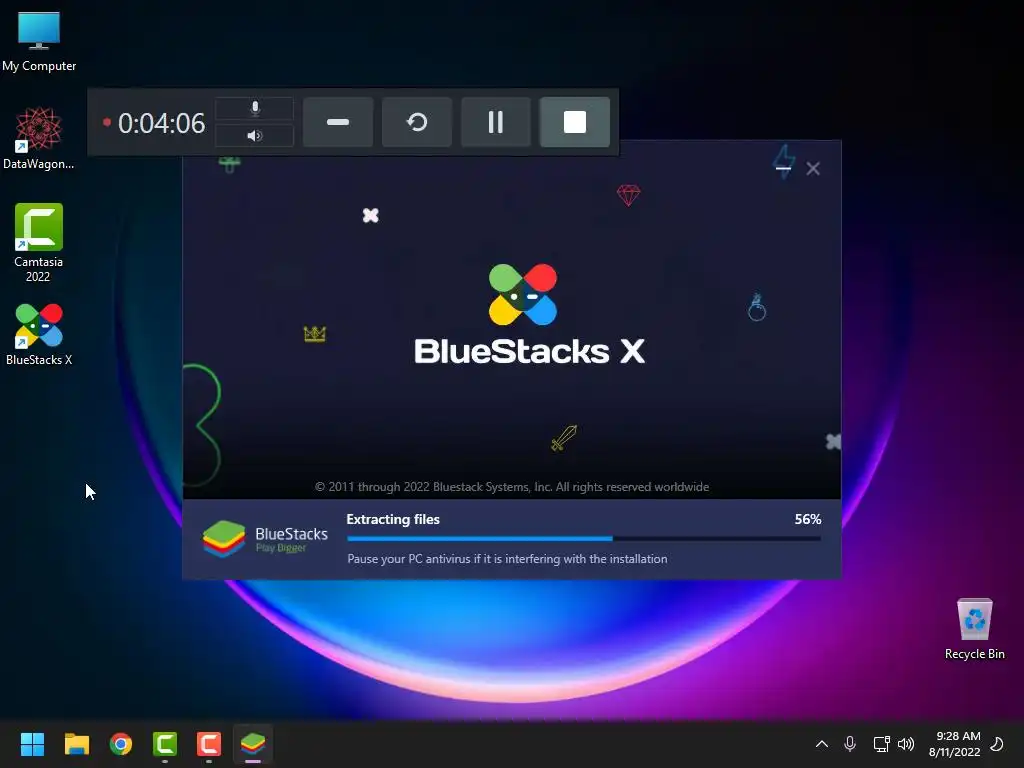Screen dimensions: 1024x768
Task: Open Google Chrome from the taskbar
Action: click(121, 744)
